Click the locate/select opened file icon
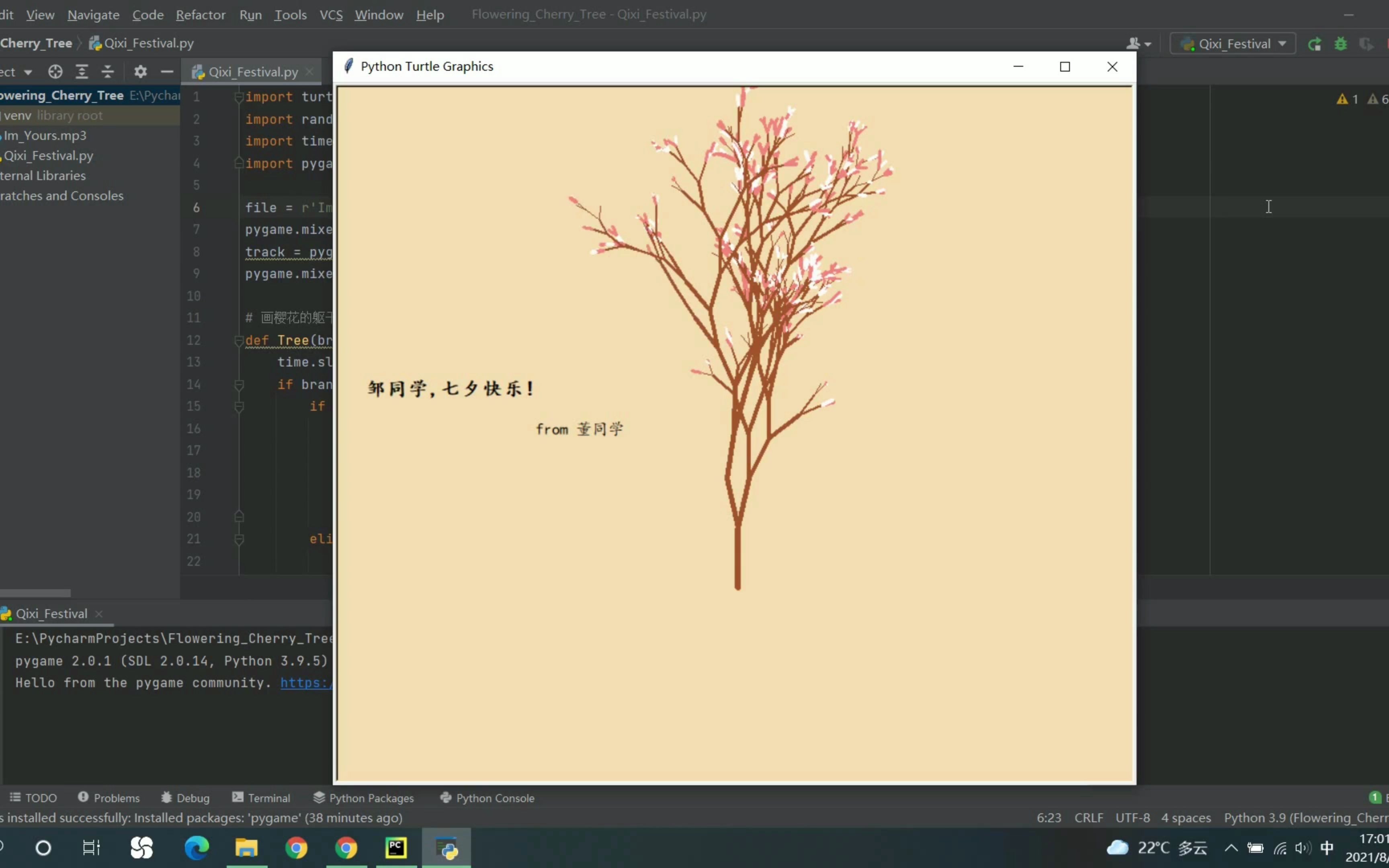 (55, 72)
